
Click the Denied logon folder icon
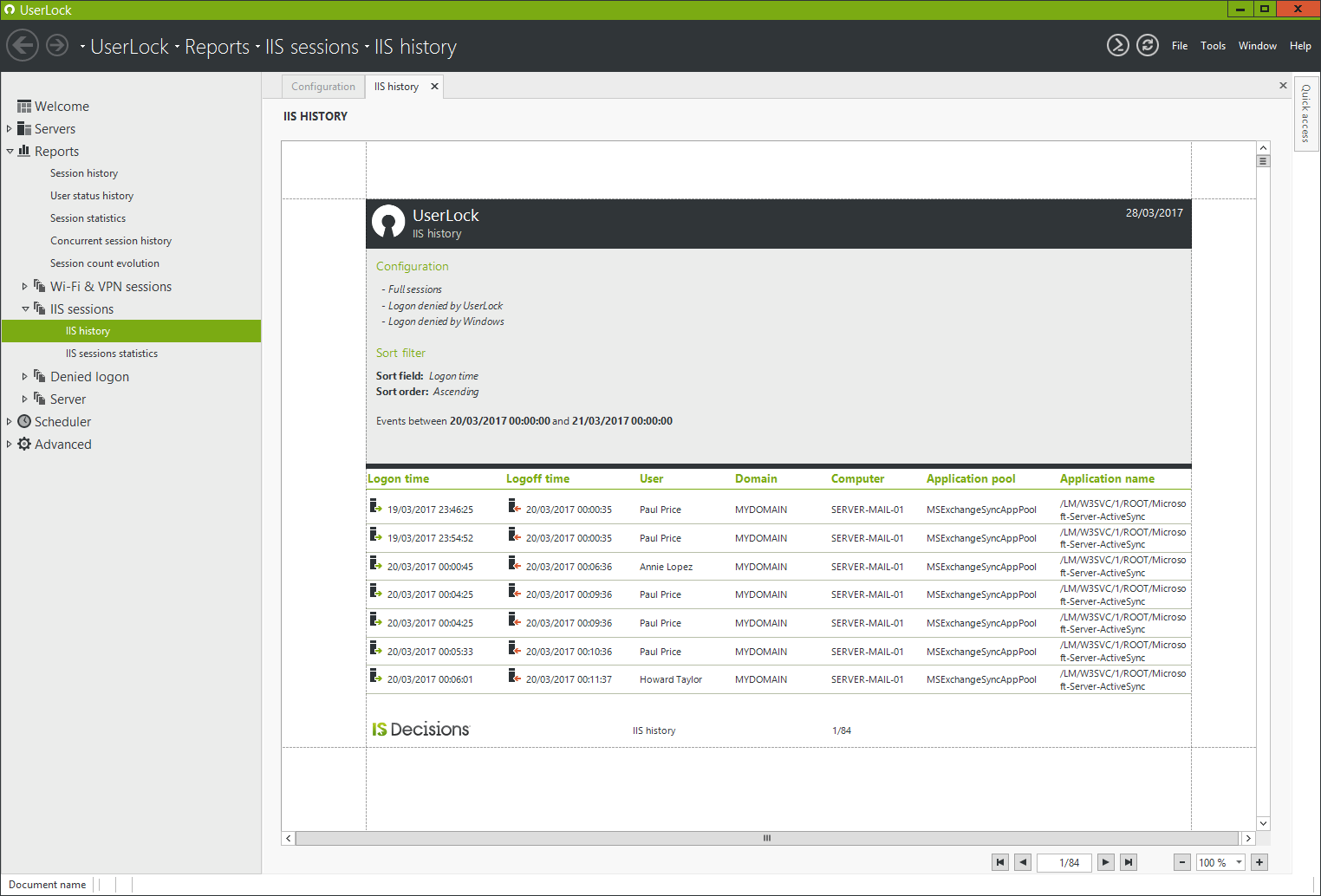(40, 376)
